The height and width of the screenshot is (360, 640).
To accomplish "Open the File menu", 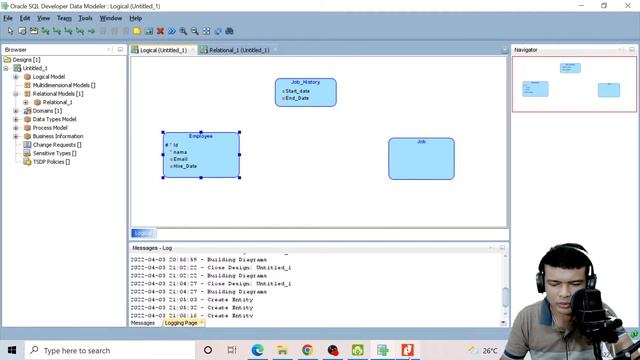I will [x=8, y=18].
